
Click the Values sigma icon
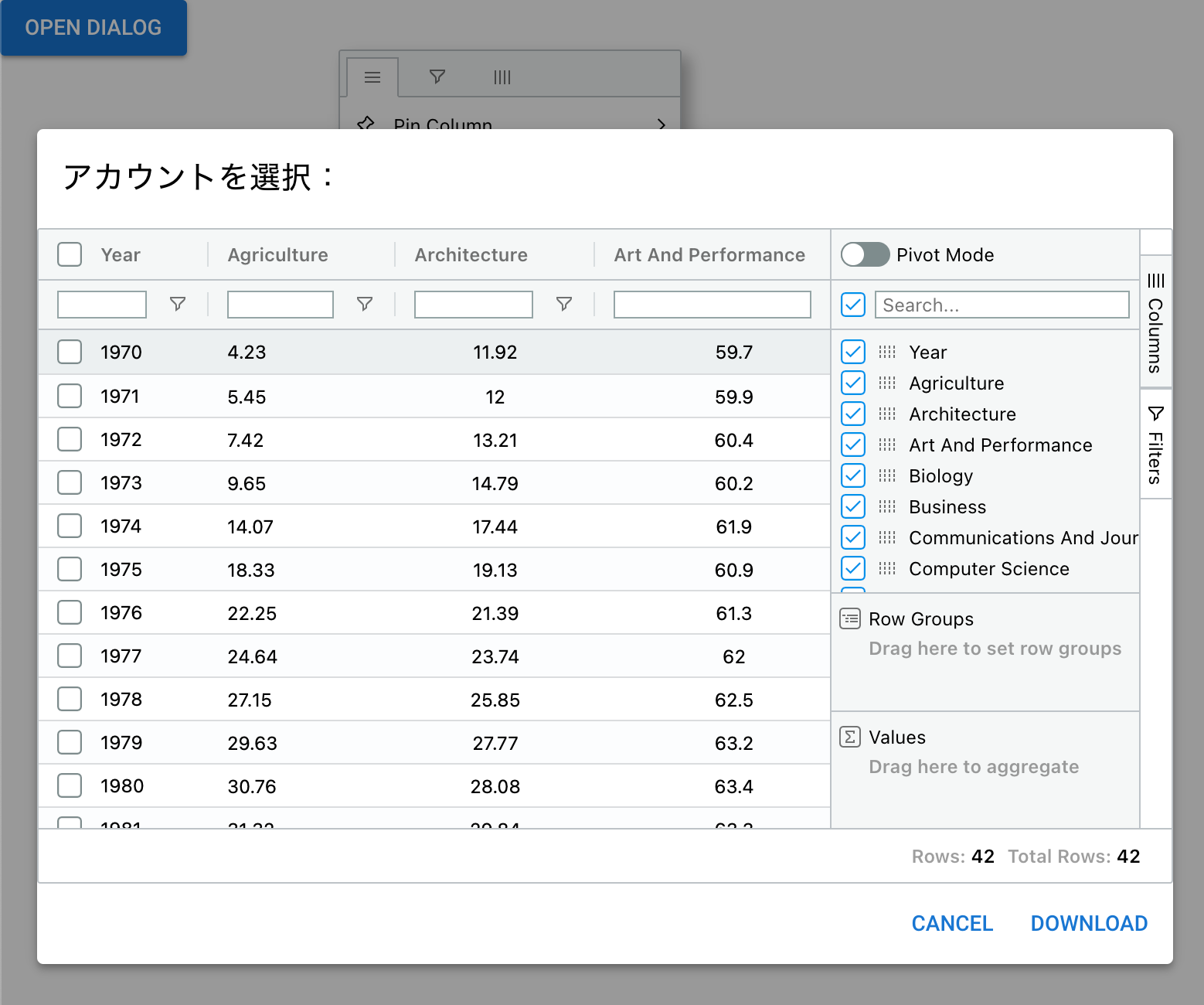850,737
